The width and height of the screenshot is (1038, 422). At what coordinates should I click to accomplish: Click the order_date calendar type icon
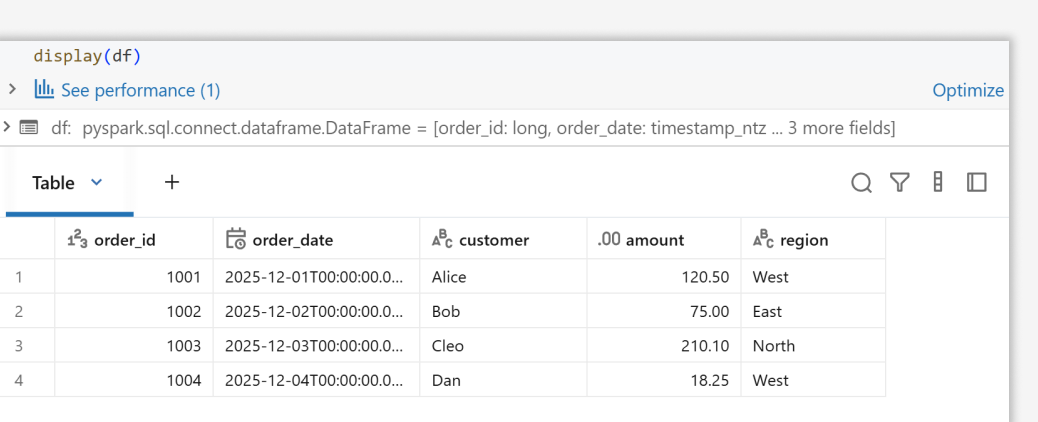click(x=236, y=239)
